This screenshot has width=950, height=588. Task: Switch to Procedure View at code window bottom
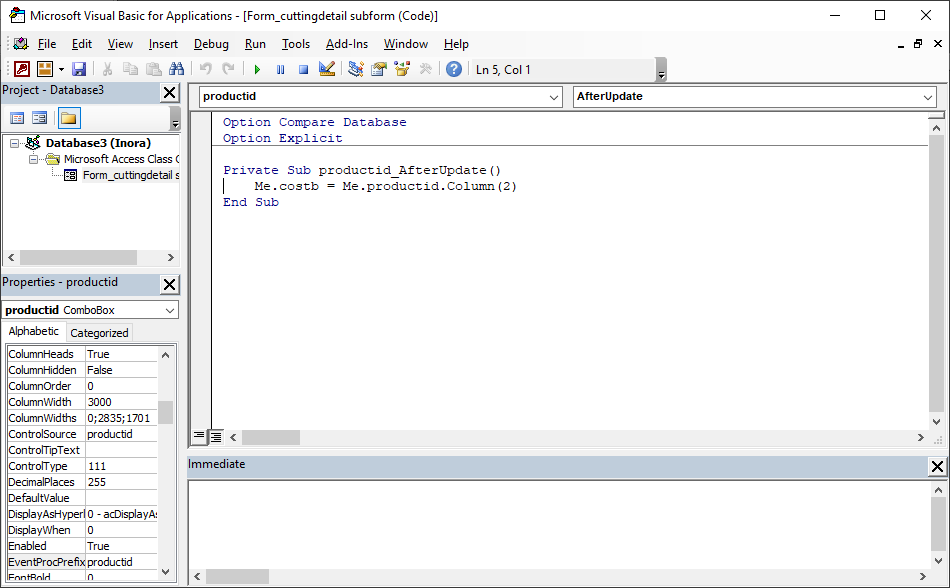[199, 437]
